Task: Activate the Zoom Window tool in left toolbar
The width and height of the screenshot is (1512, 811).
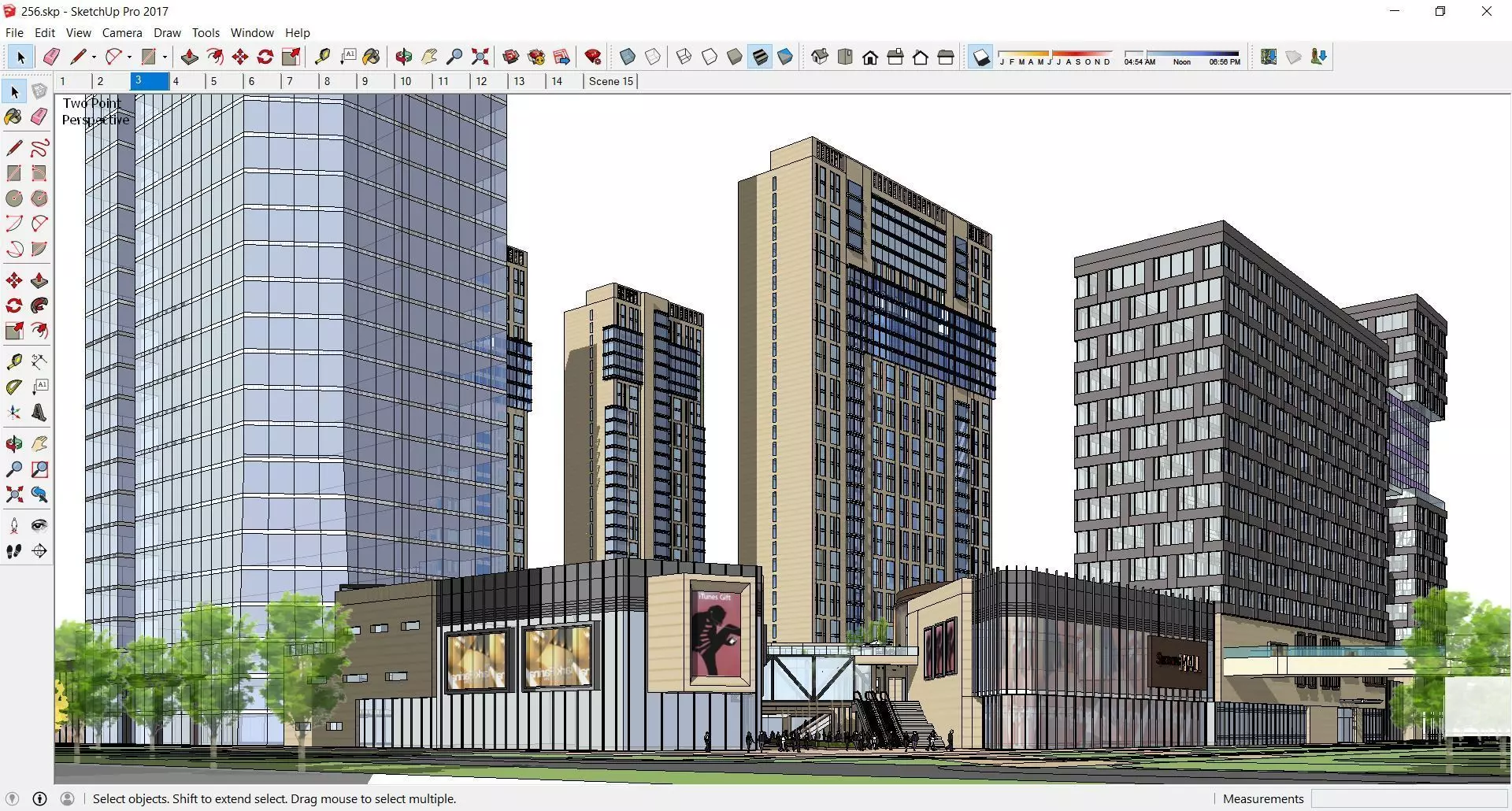Action: (39, 469)
